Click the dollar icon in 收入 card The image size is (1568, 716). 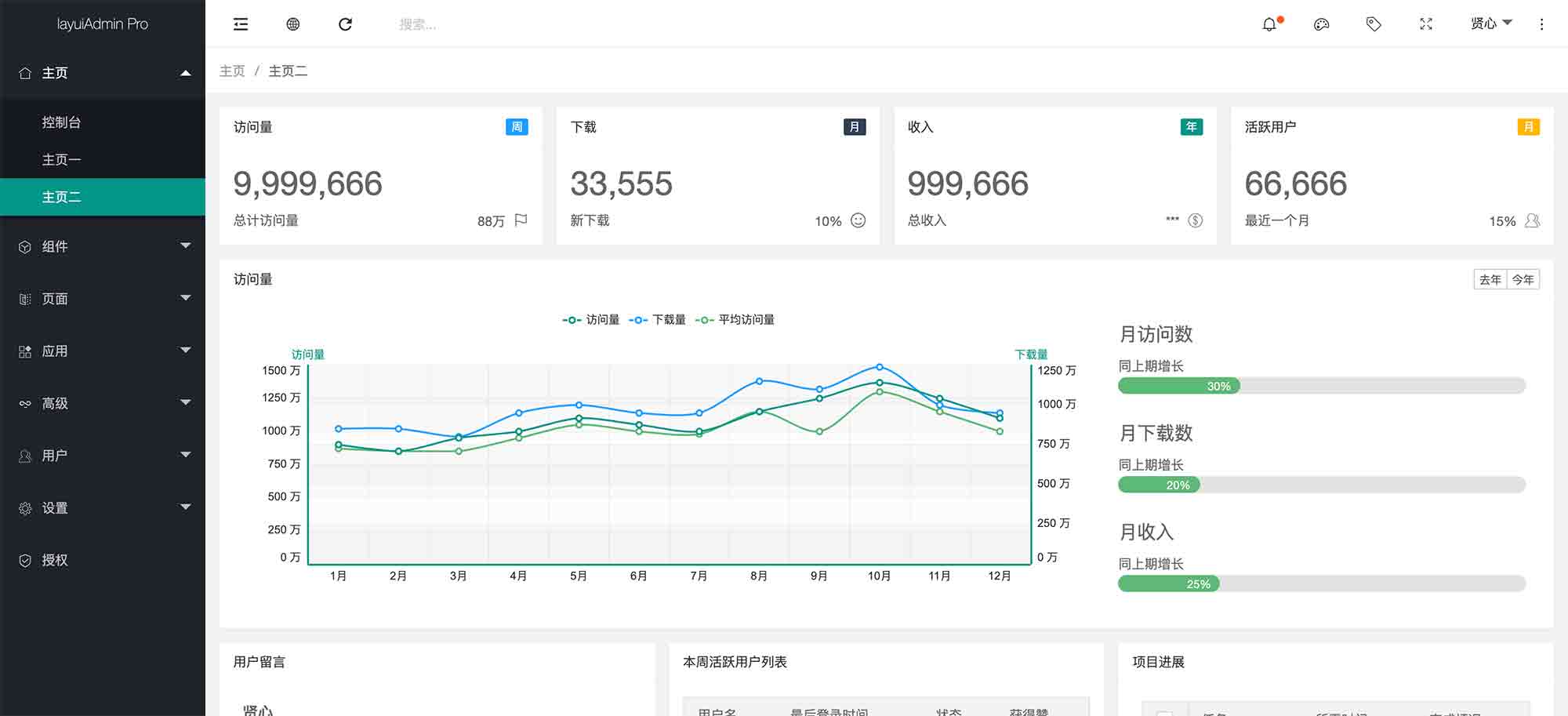[x=1195, y=220]
